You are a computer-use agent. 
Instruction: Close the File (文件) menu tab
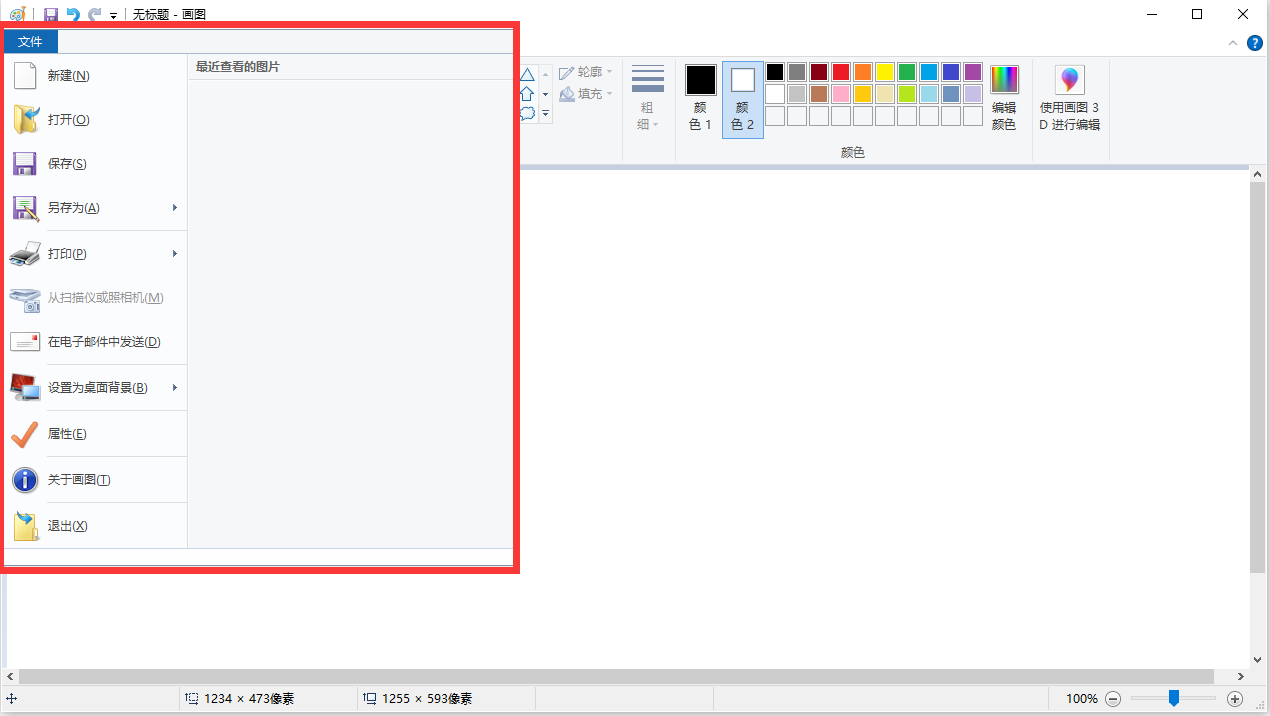tap(30, 41)
